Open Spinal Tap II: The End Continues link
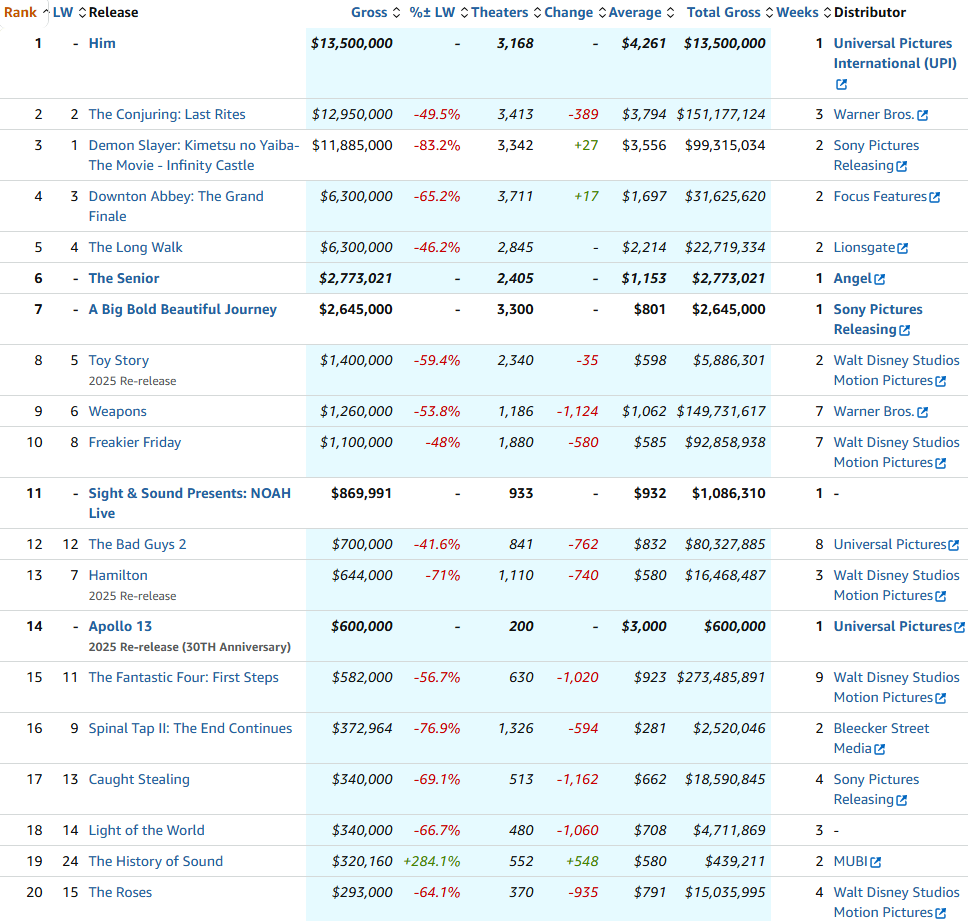The image size is (968, 921). coord(190,728)
